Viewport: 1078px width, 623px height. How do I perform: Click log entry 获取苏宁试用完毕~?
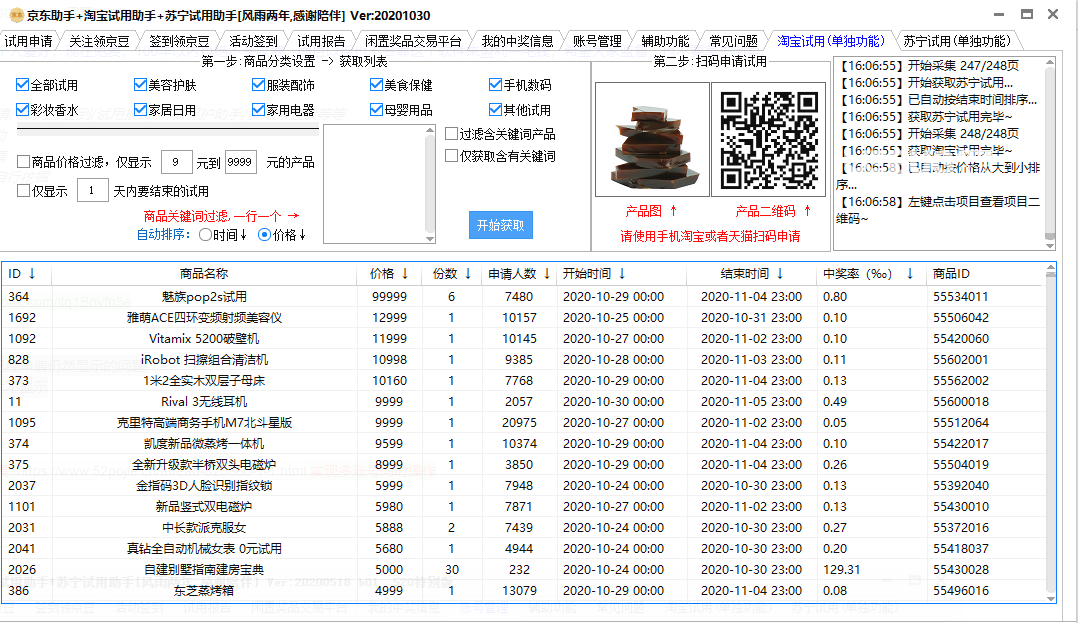tap(925, 117)
